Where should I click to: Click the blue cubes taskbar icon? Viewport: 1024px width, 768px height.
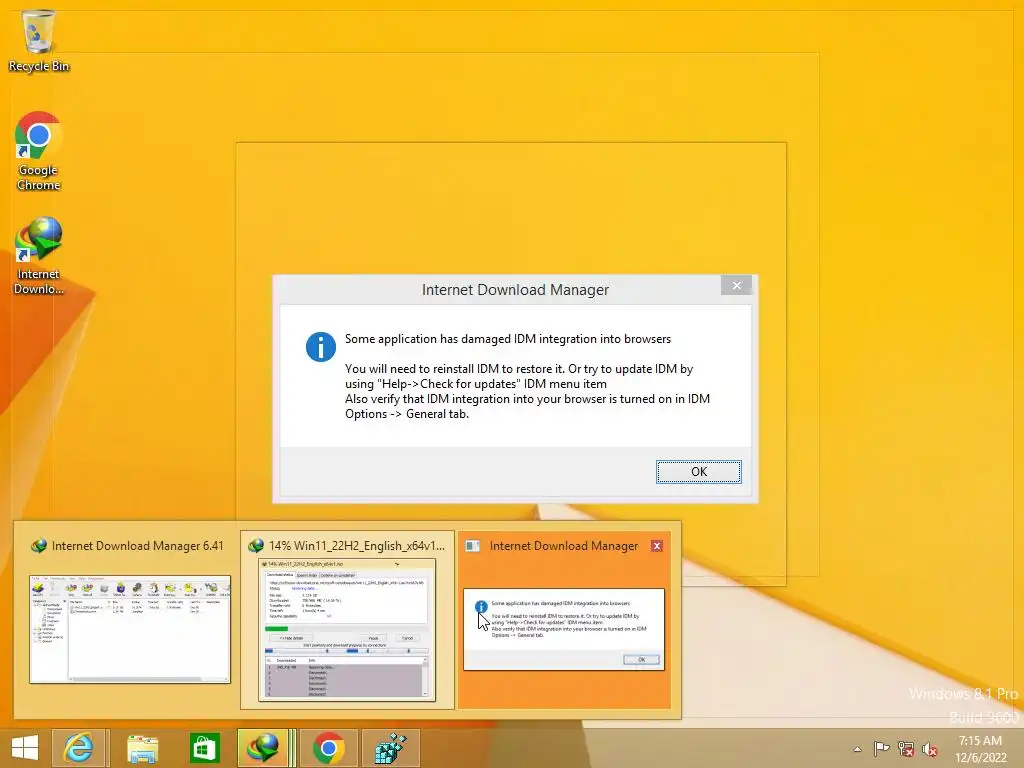[391, 748]
